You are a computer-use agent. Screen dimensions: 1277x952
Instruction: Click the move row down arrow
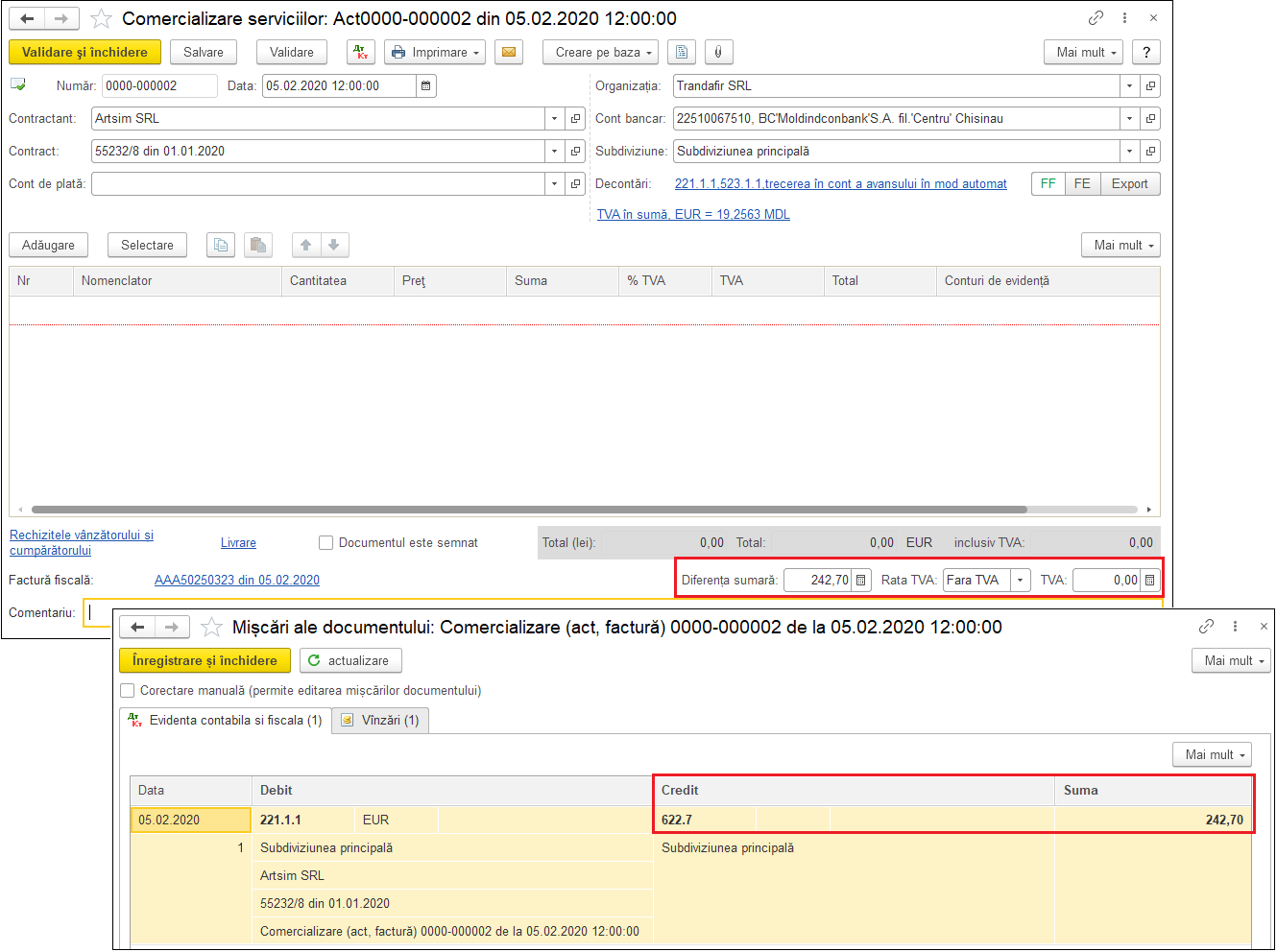click(x=334, y=246)
